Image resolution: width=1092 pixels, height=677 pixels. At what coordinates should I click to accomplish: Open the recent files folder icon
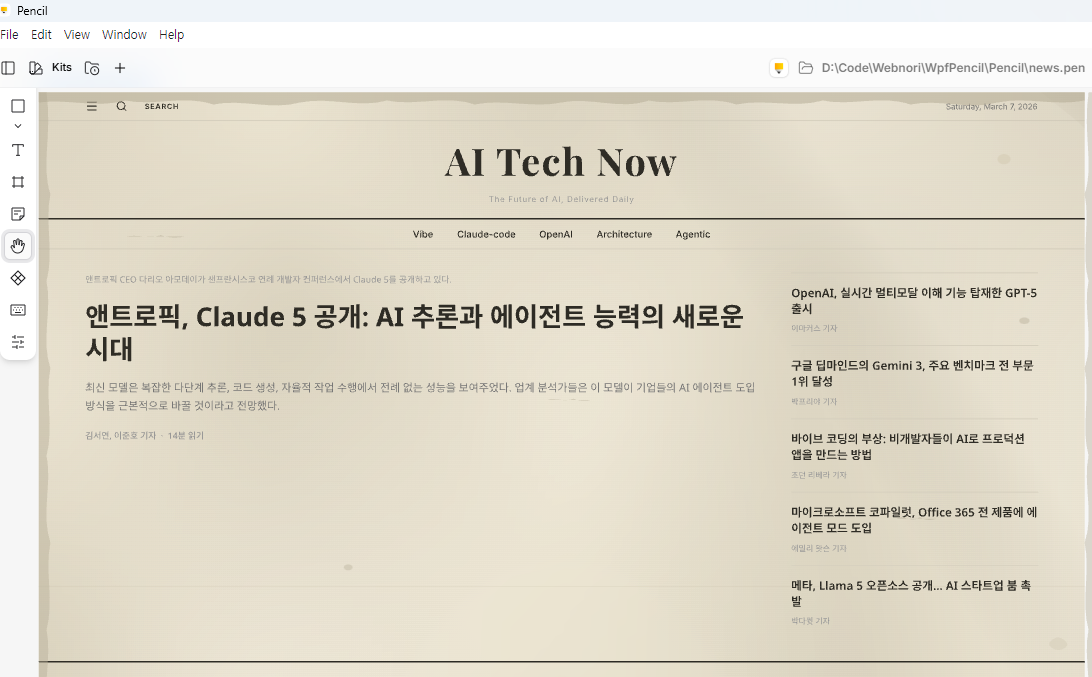click(92, 68)
